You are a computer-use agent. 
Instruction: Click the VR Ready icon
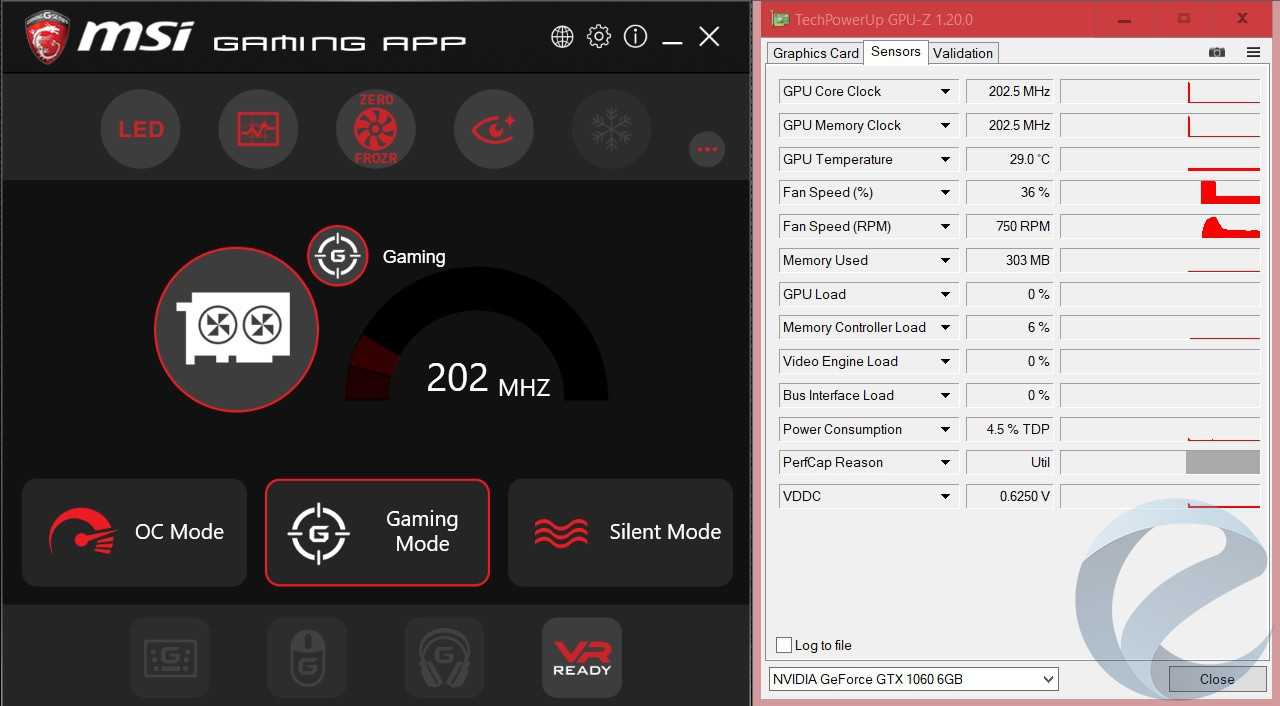[x=581, y=657]
